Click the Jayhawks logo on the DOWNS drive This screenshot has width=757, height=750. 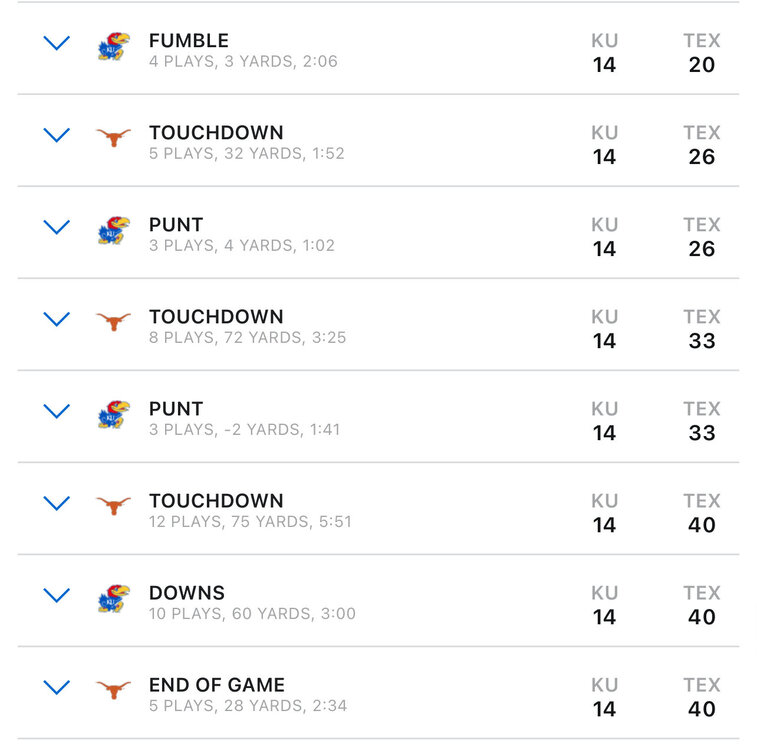[113, 599]
